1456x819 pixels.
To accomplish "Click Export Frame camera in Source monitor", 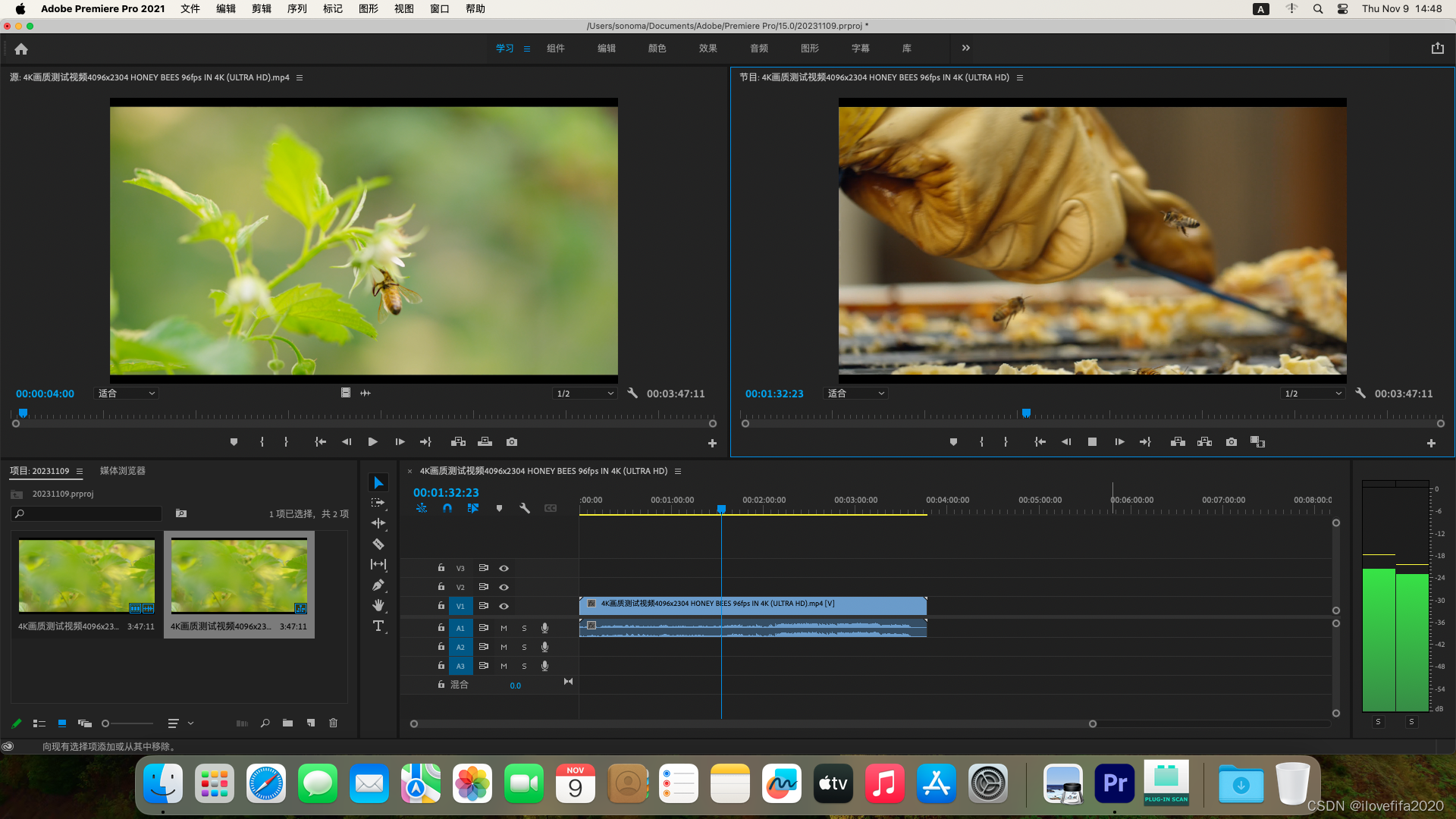I will [x=512, y=442].
